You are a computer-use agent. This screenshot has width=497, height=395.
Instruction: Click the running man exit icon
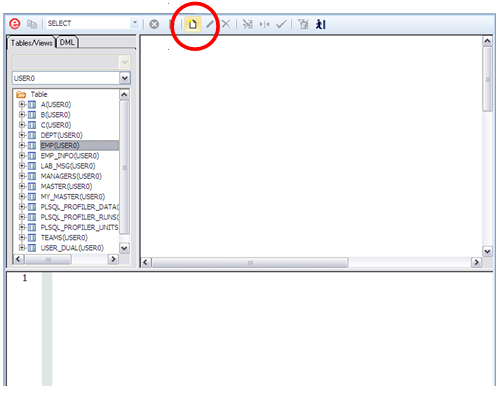tap(320, 24)
